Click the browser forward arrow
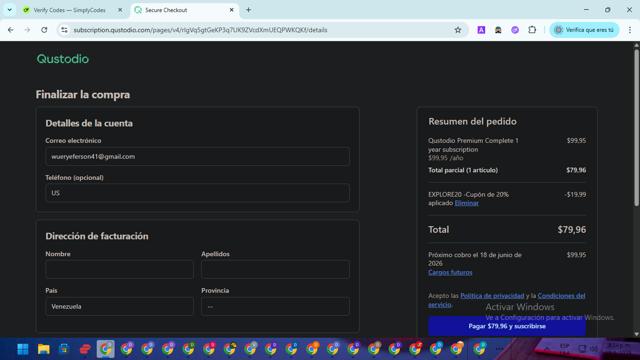The height and width of the screenshot is (360, 640). coord(27,30)
